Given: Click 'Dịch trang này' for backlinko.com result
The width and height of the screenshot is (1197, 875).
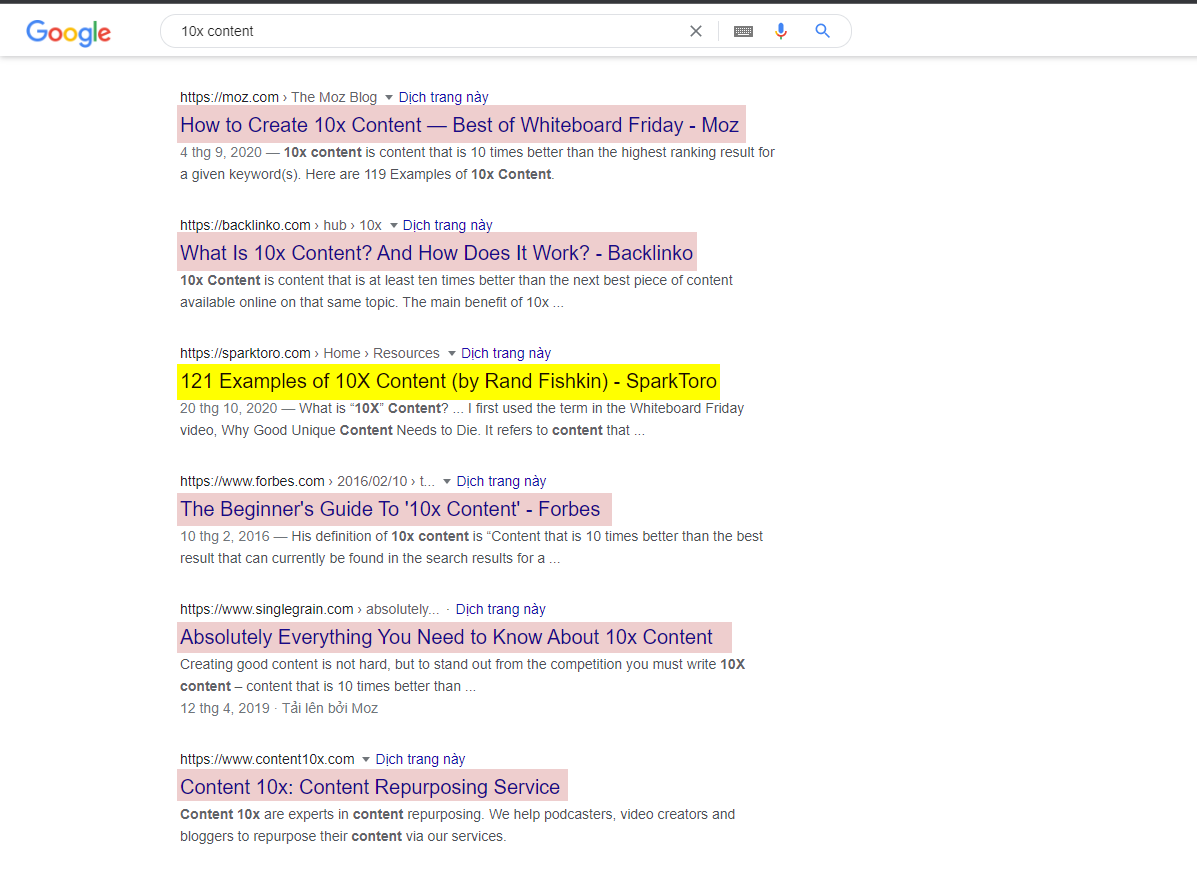Looking at the screenshot, I should click(x=447, y=225).
